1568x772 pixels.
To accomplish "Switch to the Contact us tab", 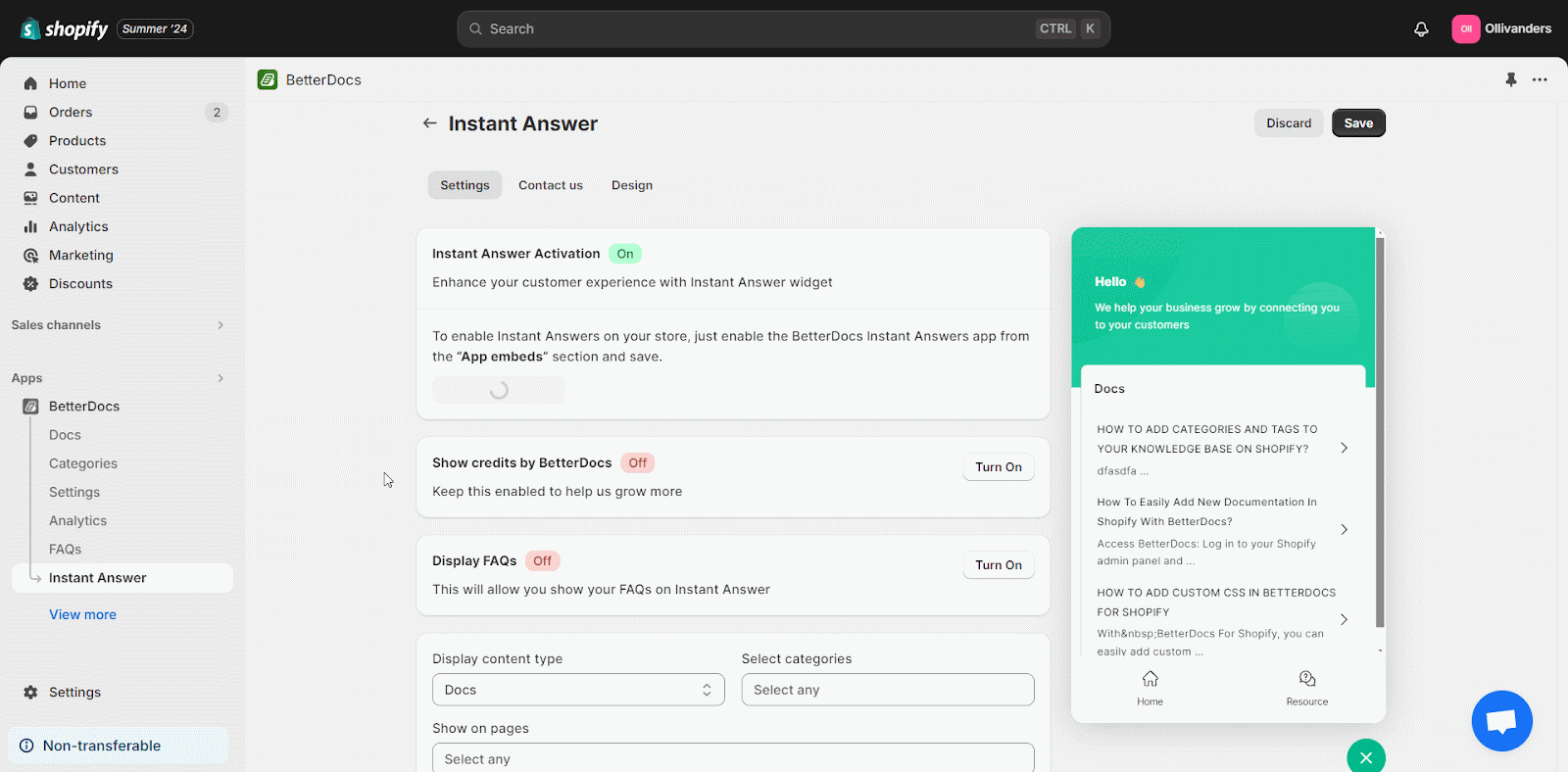I will pos(551,185).
